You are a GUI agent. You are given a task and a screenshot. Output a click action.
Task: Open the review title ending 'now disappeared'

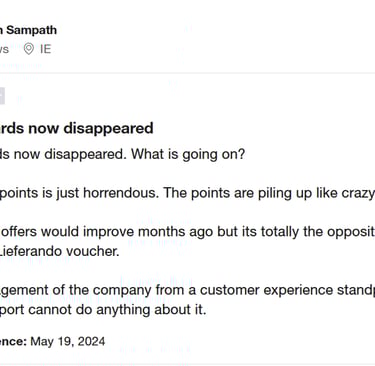point(77,128)
